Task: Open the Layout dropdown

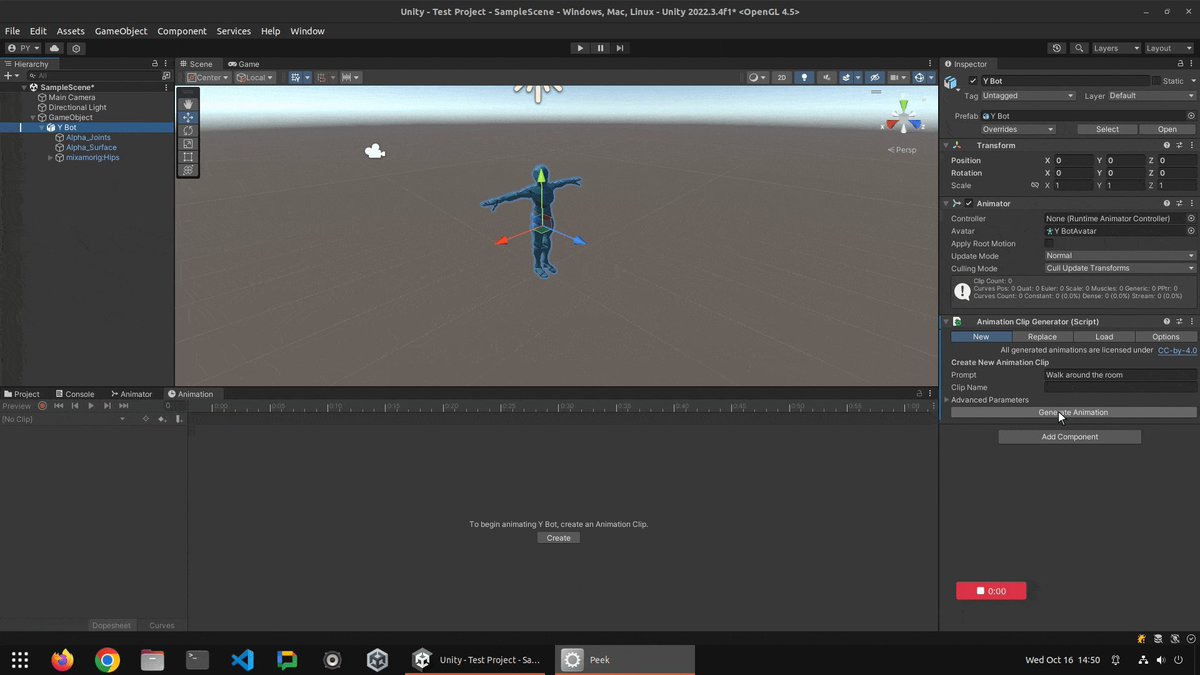Action: click(x=1169, y=48)
